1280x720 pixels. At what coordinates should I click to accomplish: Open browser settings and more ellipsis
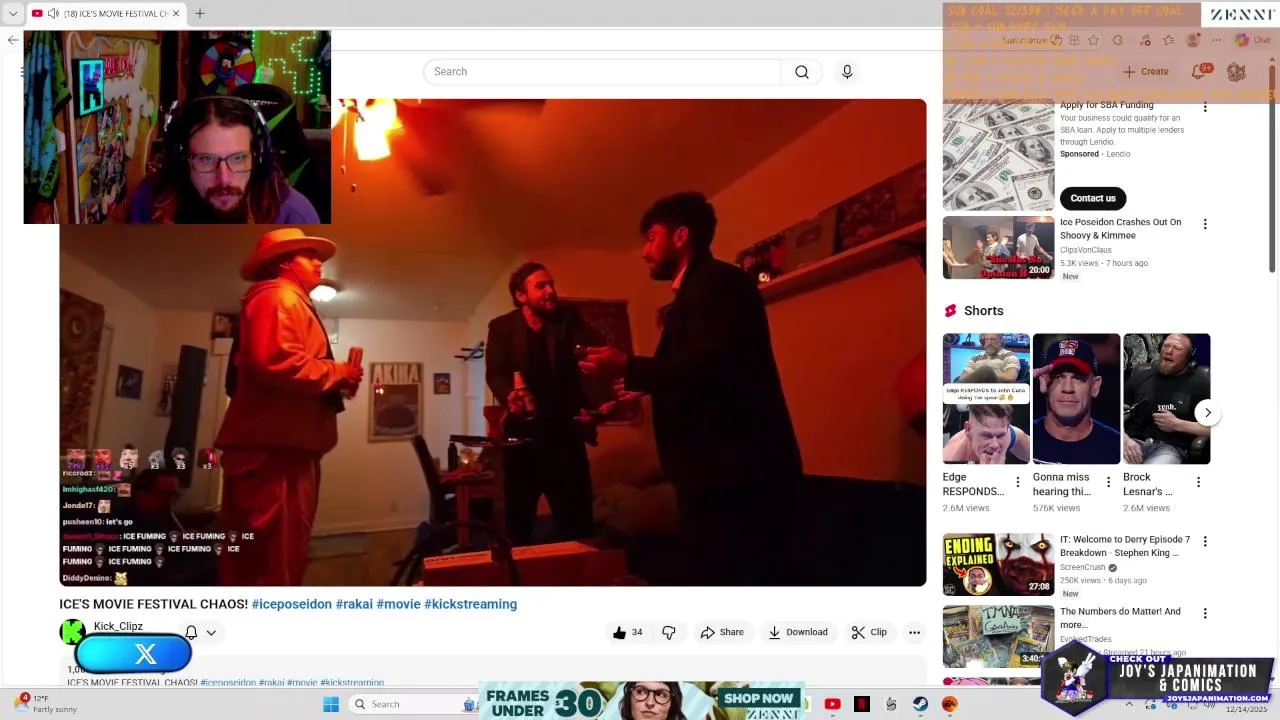pos(1217,40)
